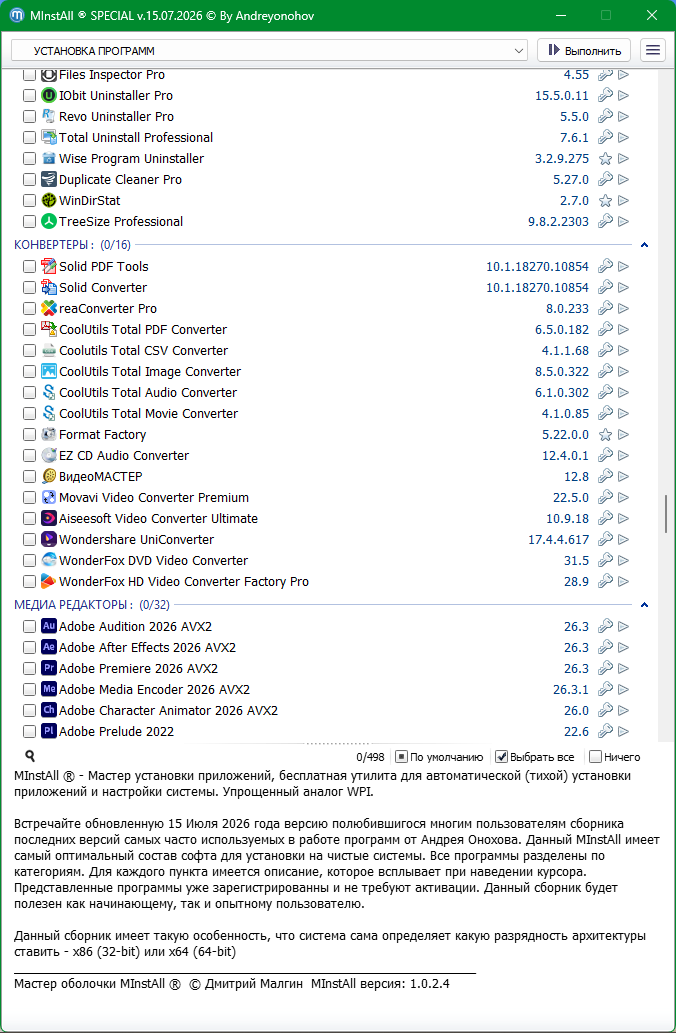
Task: Open the hamburger menu button
Action: (652, 51)
